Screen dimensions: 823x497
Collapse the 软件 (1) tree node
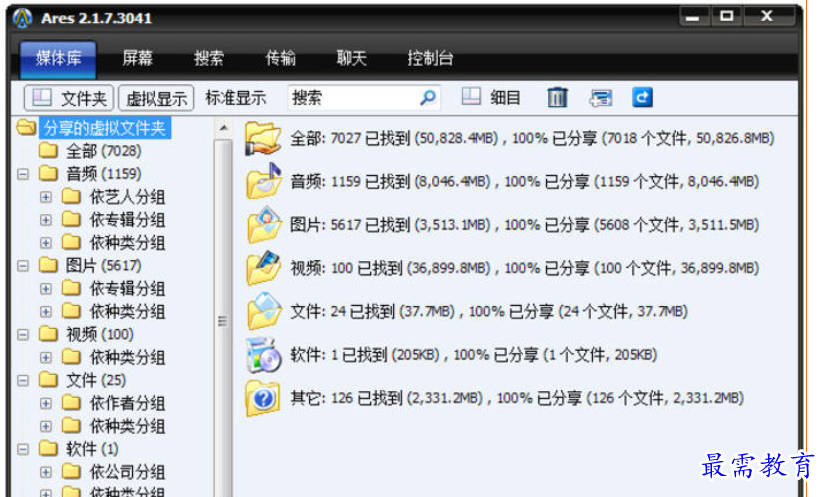pos(23,449)
